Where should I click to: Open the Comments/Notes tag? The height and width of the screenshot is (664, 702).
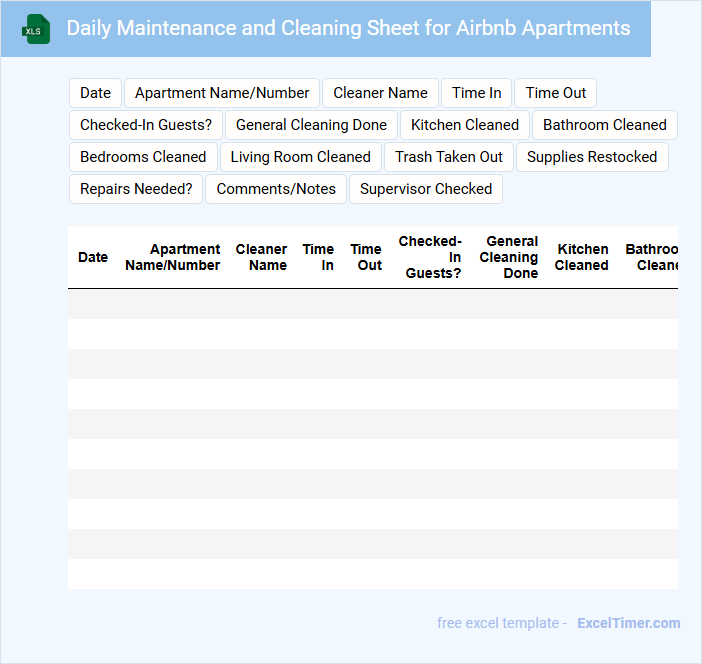point(276,189)
